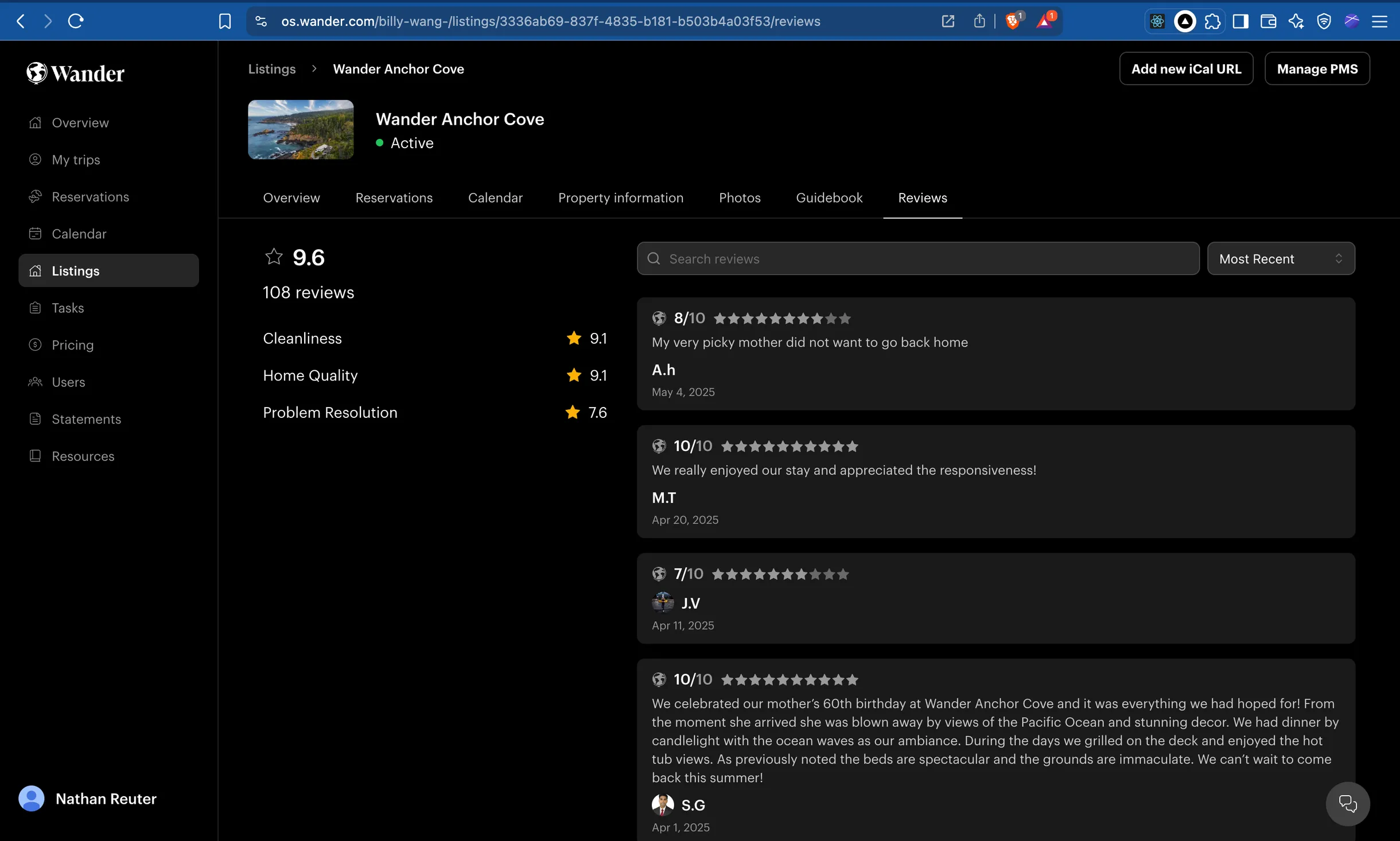Click the Wander Anchor Cove listing thumbnail
Image resolution: width=1400 pixels, height=841 pixels.
301,130
